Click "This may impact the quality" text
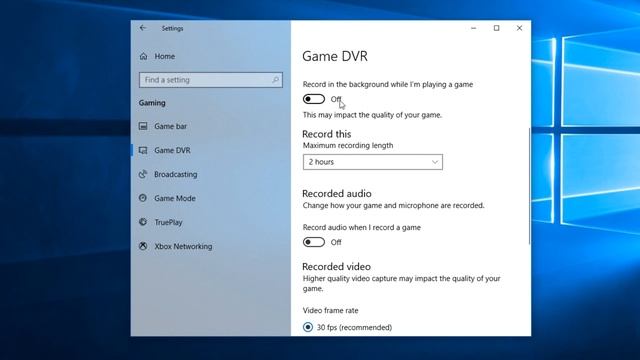This screenshot has width=640, height=360. tap(372, 115)
